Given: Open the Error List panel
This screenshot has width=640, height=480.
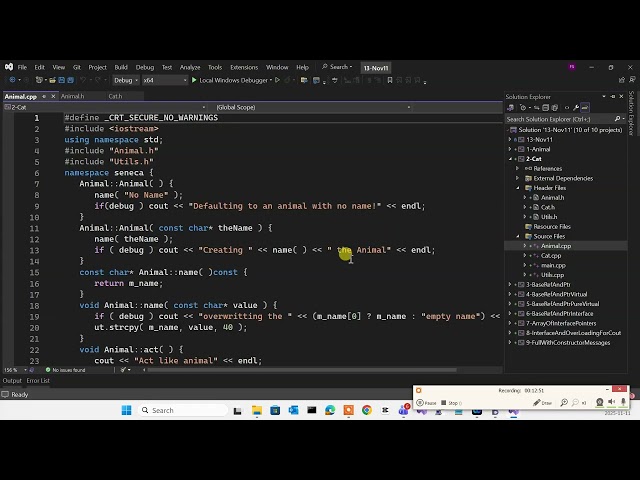Looking at the screenshot, I should point(38,381).
